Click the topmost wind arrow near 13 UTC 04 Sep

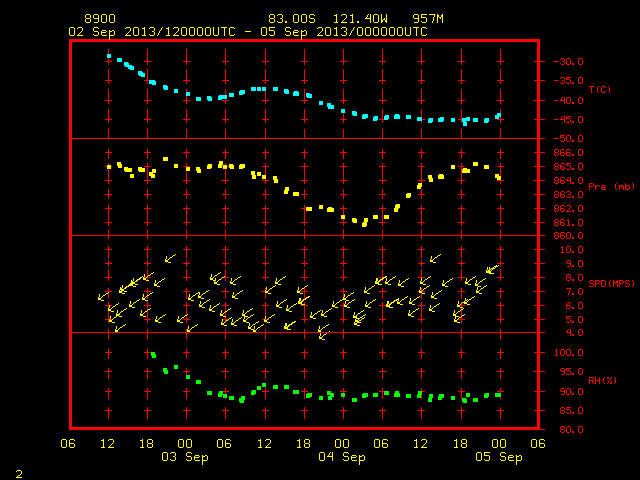coord(436,258)
